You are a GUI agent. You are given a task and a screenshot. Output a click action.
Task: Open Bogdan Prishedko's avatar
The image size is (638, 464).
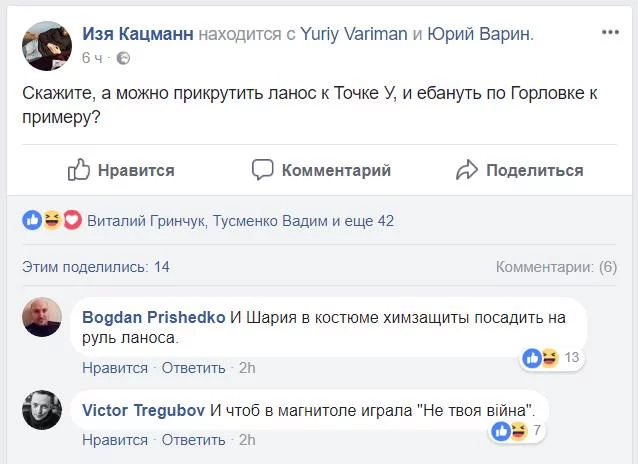[42, 317]
